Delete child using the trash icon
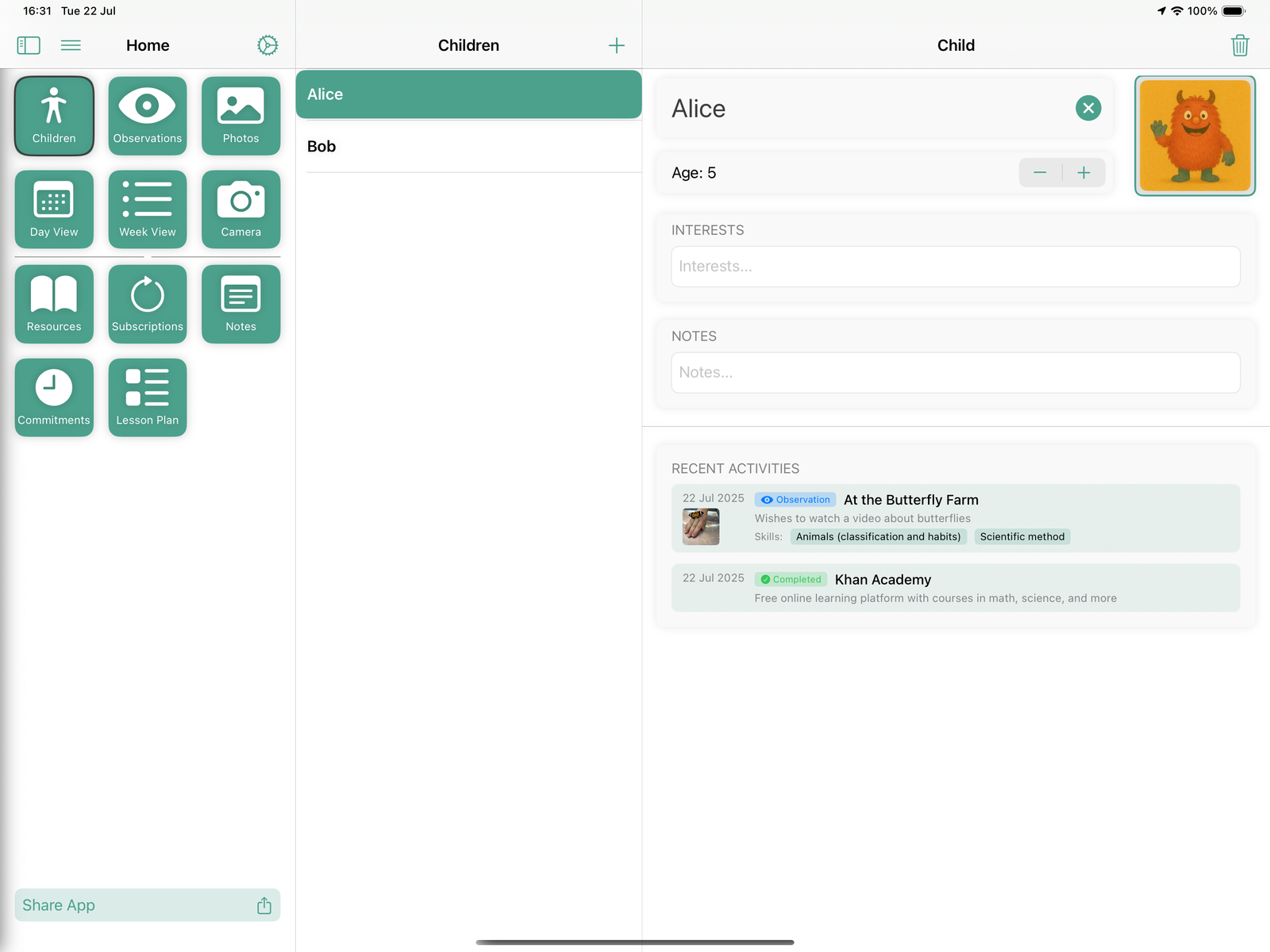 click(x=1239, y=45)
